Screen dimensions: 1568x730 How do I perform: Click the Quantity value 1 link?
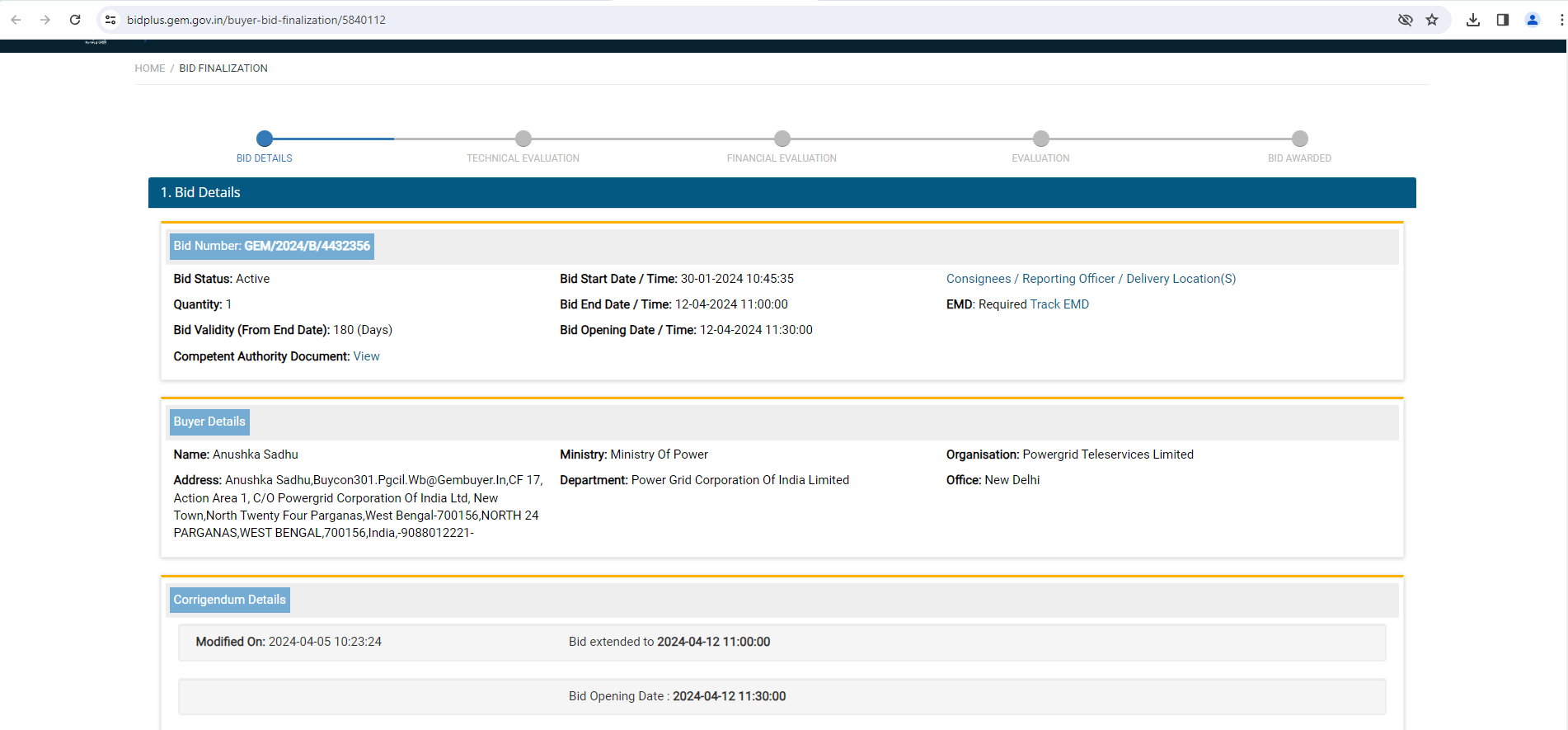tap(229, 304)
